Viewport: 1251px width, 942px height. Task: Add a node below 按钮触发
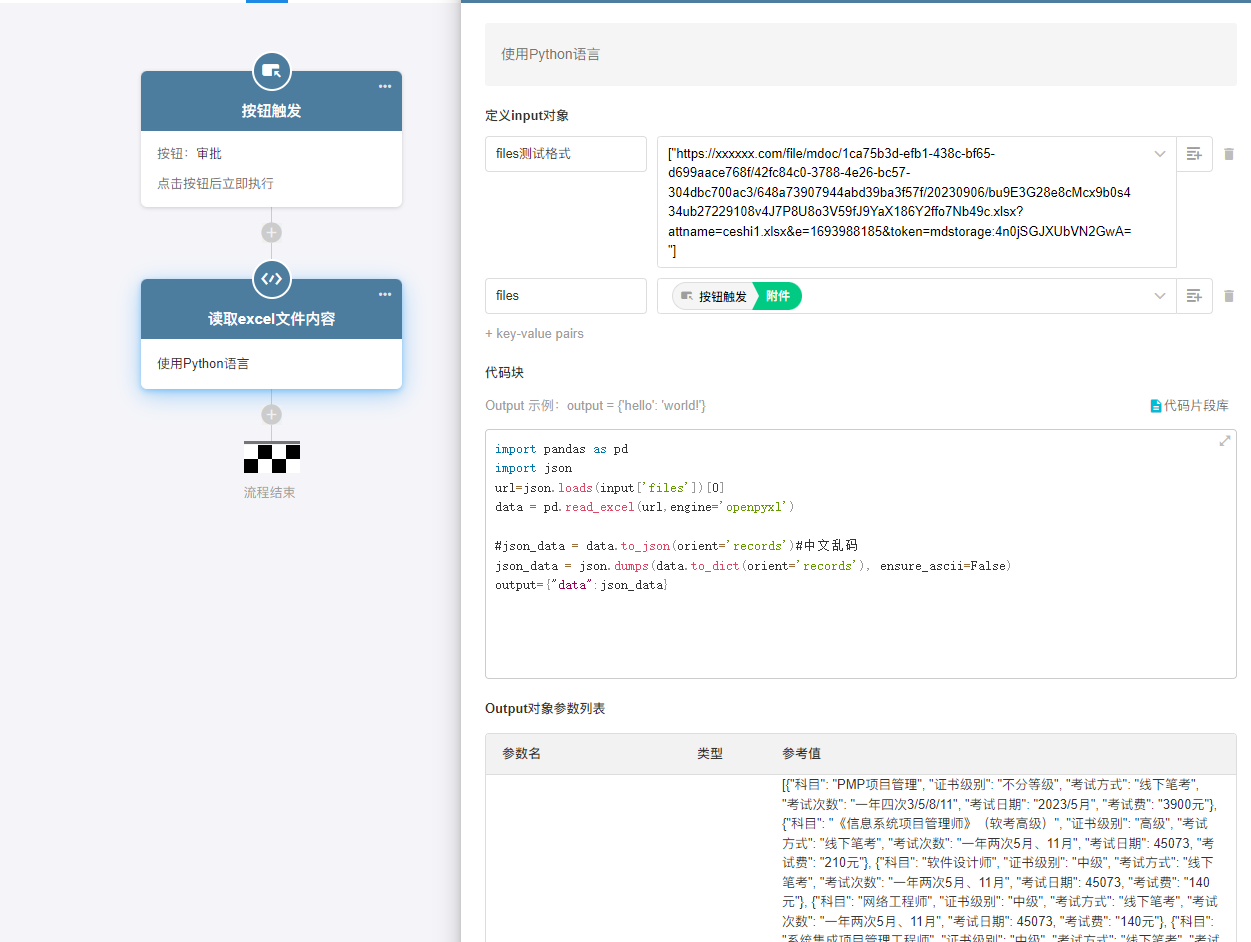click(x=271, y=233)
